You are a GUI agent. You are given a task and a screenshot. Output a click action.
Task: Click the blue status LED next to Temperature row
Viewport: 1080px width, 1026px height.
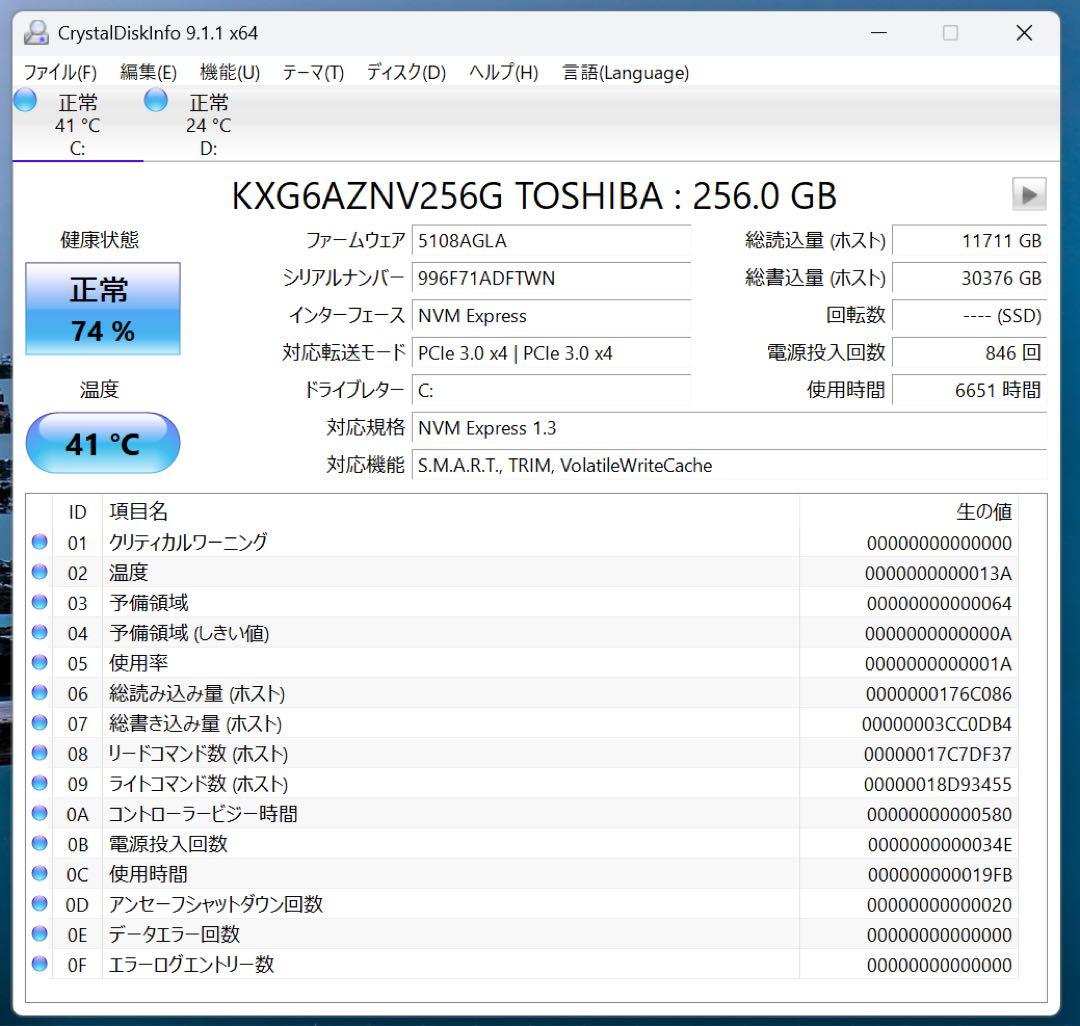[40, 572]
